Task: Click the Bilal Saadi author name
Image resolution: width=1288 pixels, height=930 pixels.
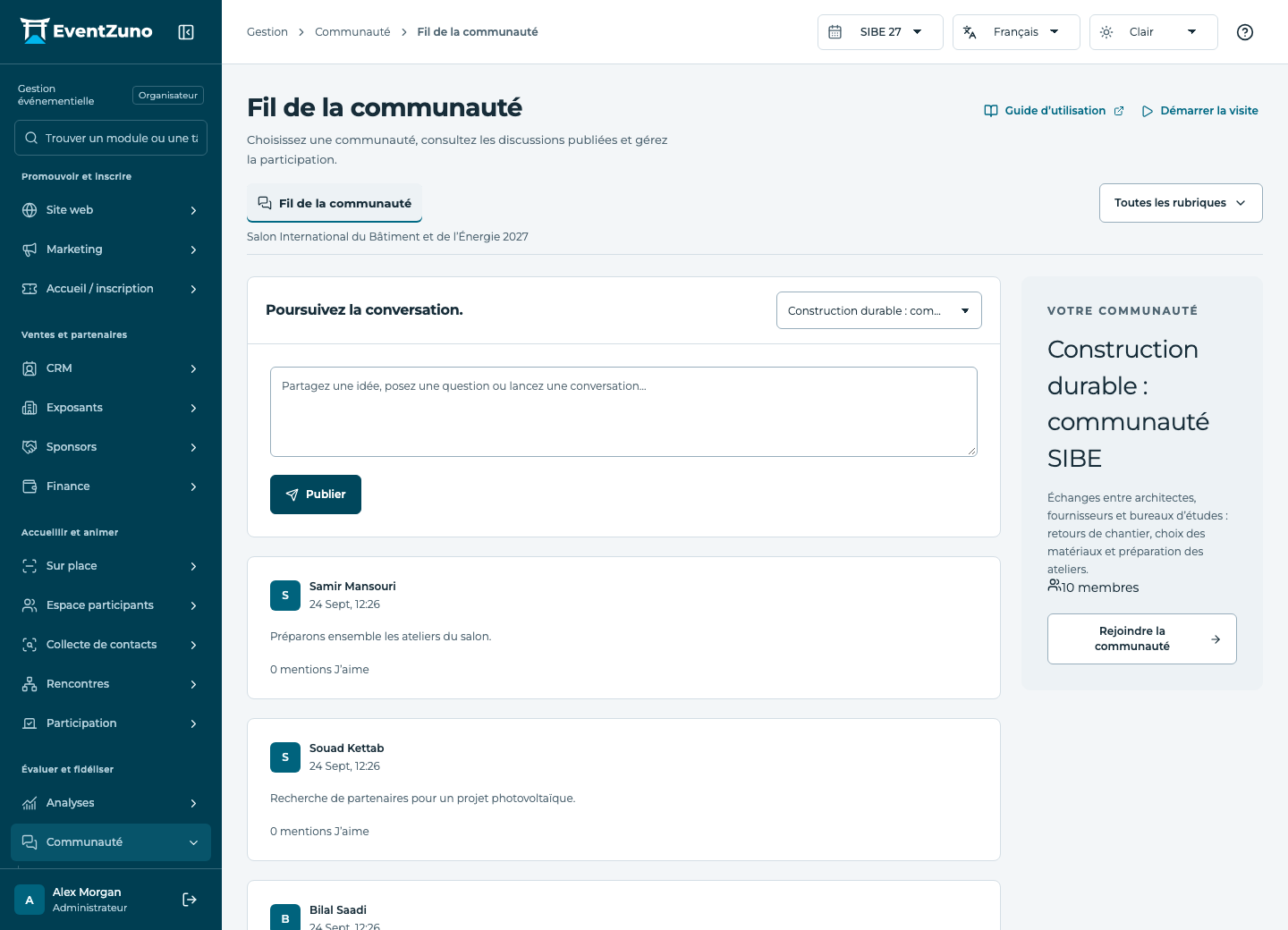Action: tap(338, 910)
